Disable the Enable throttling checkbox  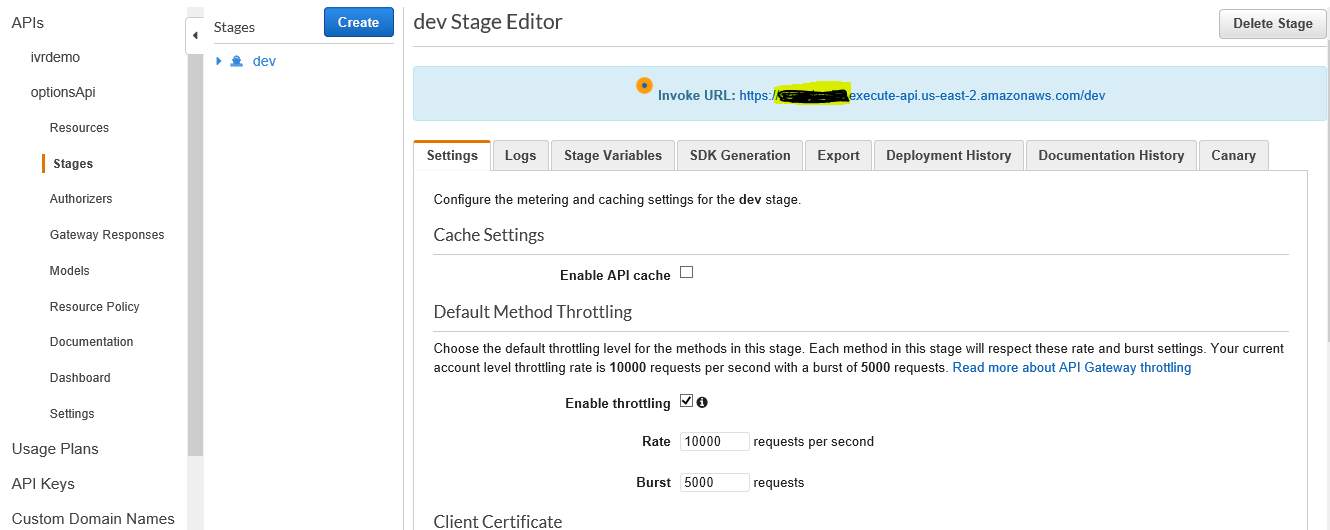[x=686, y=401]
